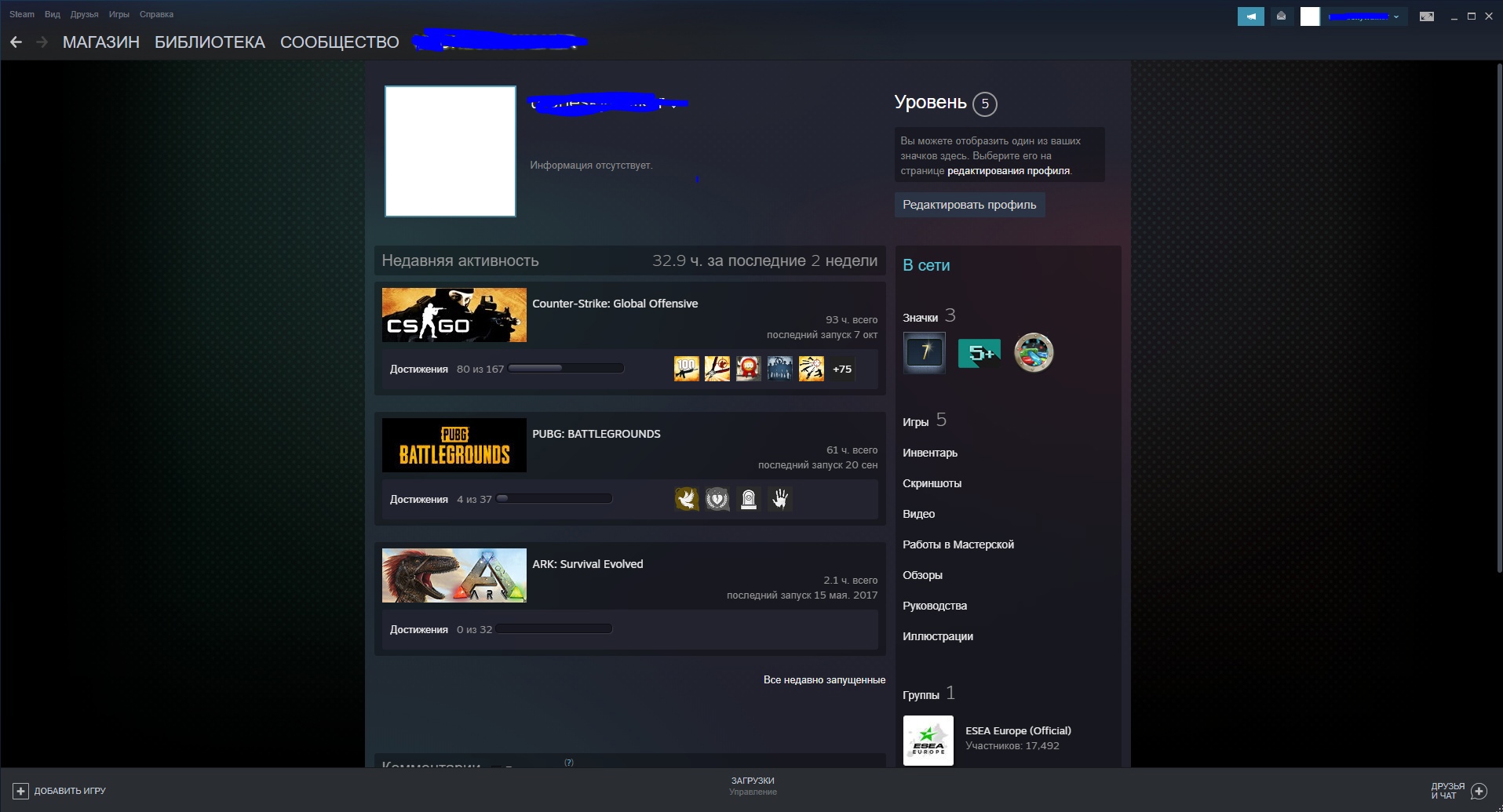
Task: Open the ARK game banner
Action: click(454, 575)
